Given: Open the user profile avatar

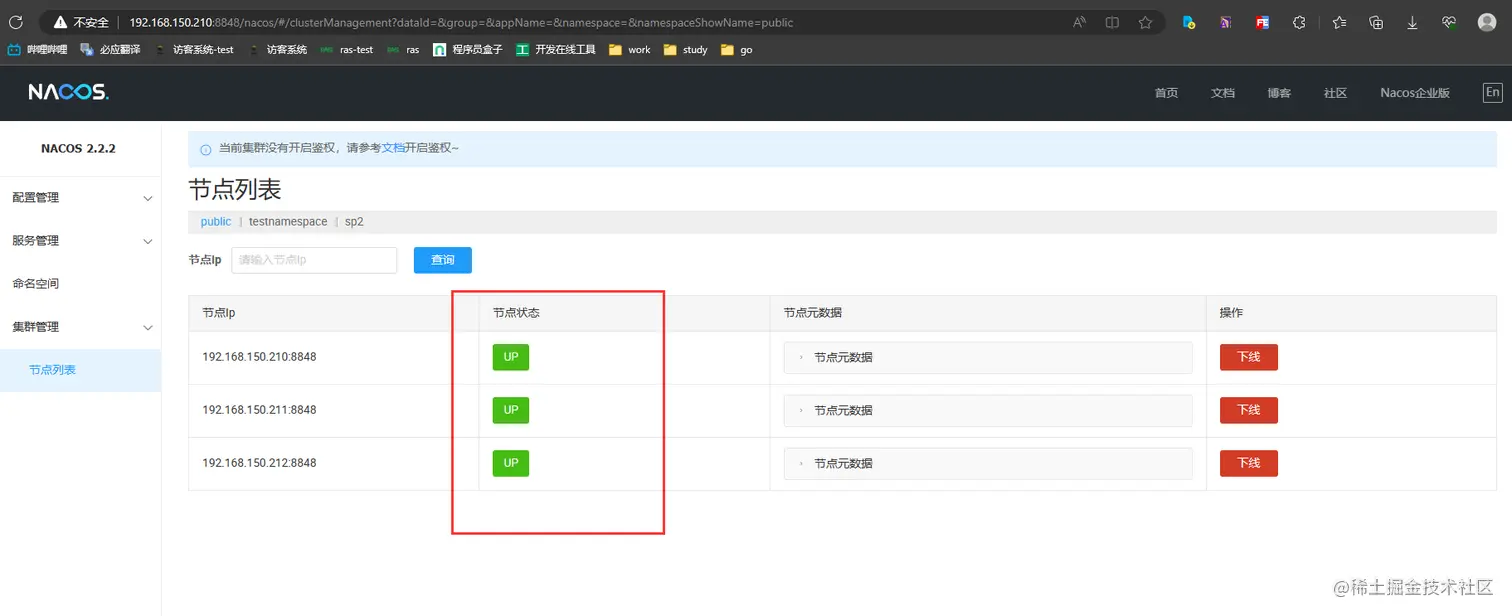Looking at the screenshot, I should tap(1486, 22).
